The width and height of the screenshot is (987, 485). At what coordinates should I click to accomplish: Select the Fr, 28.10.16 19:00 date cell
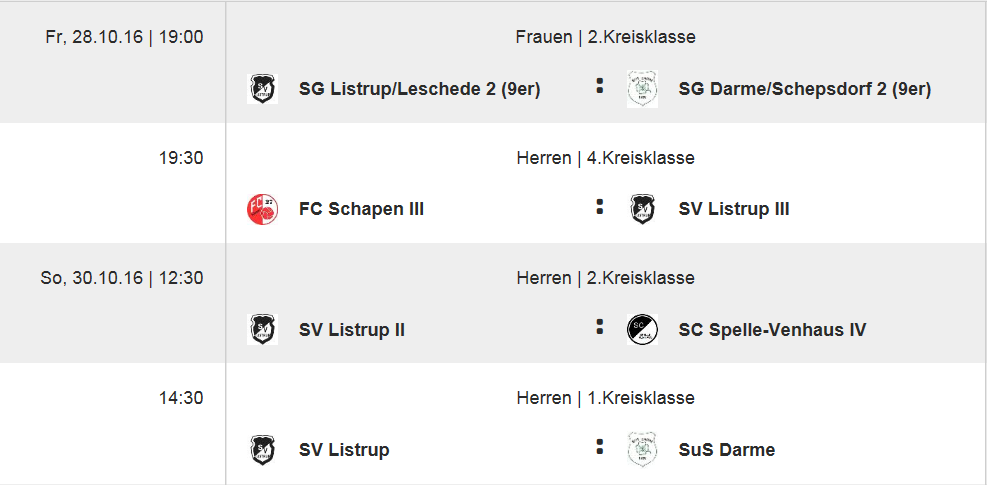click(125, 37)
